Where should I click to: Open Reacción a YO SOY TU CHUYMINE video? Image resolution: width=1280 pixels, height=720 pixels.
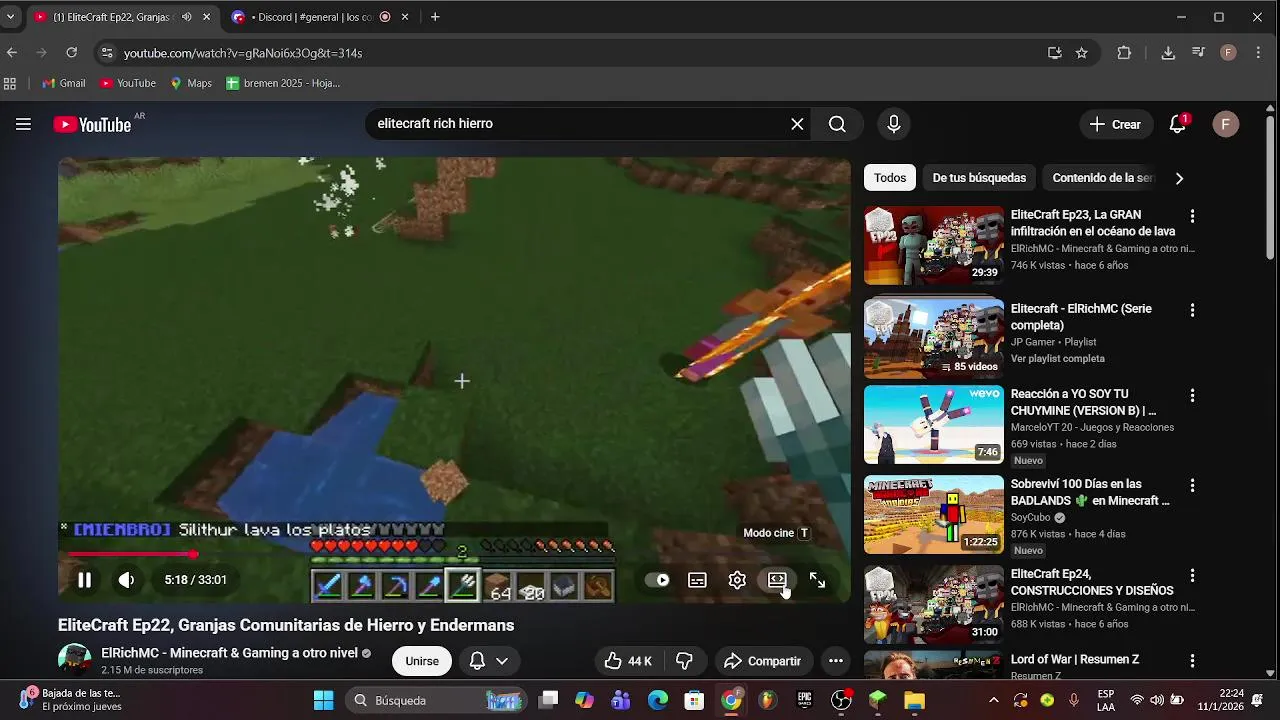(1083, 402)
